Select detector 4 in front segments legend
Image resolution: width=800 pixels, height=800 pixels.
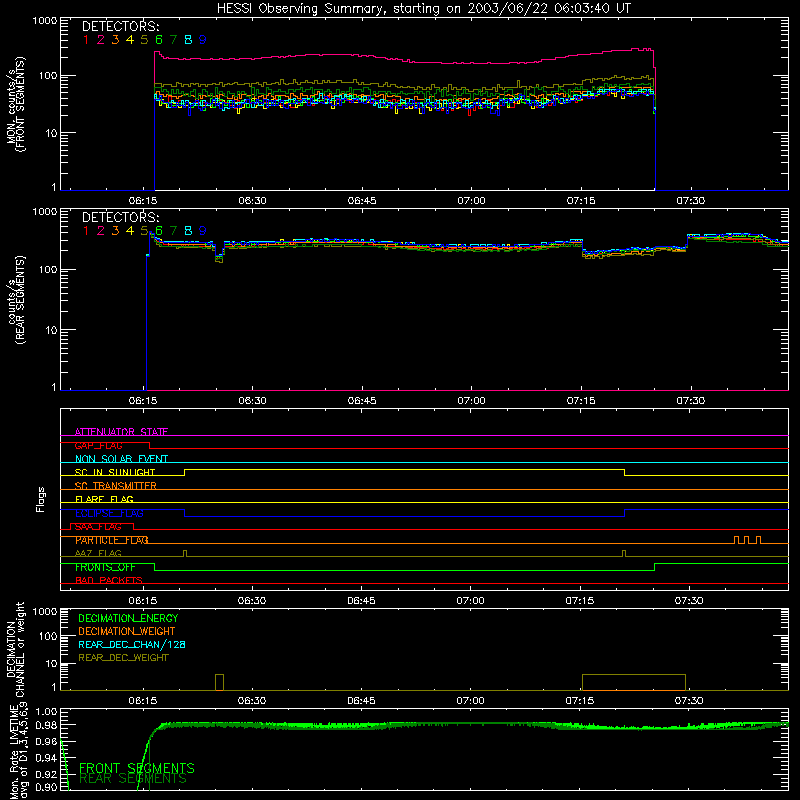point(130,40)
